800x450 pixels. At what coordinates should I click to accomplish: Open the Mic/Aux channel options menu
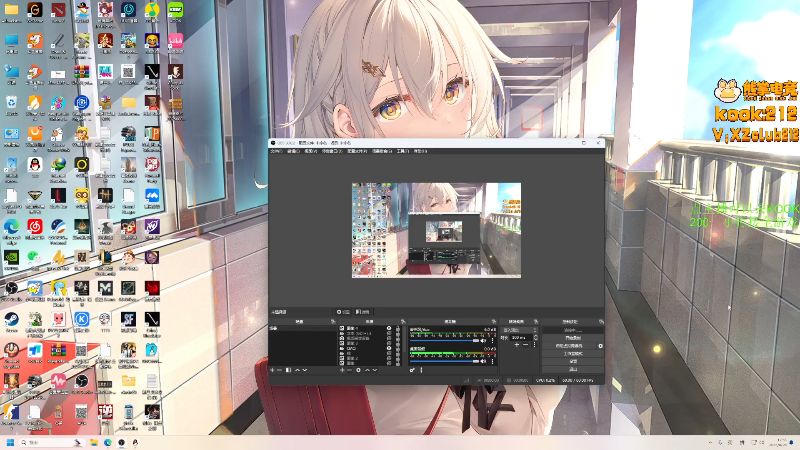click(x=492, y=340)
